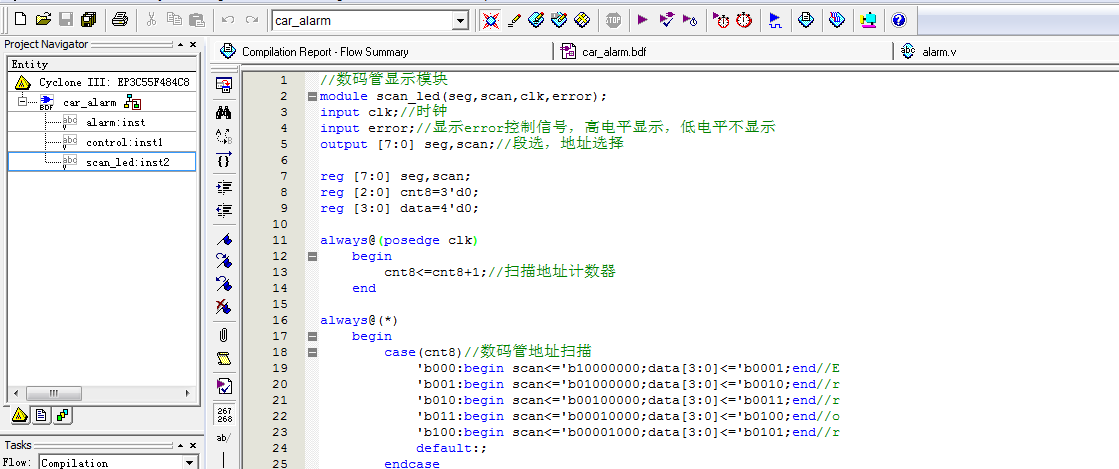This screenshot has width=1119, height=469.
Task: Click the 'endcase' code line
Action: pyautogui.click(x=412, y=464)
